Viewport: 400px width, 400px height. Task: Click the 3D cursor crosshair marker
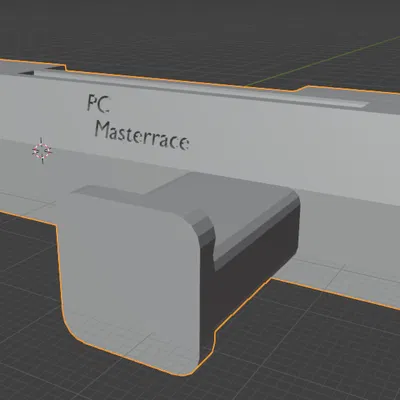(x=42, y=151)
